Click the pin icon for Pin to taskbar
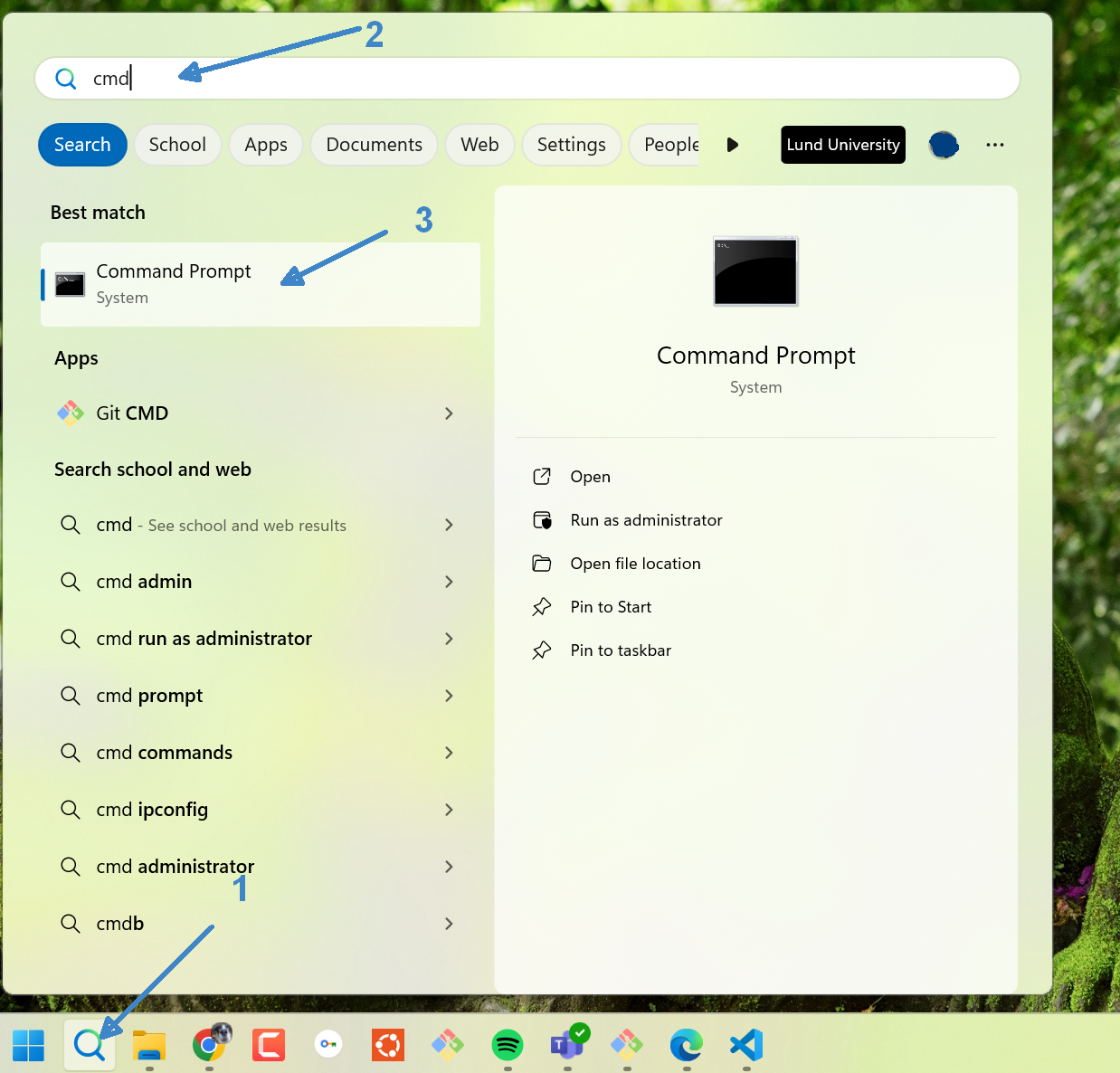This screenshot has height=1073, width=1120. (542, 650)
